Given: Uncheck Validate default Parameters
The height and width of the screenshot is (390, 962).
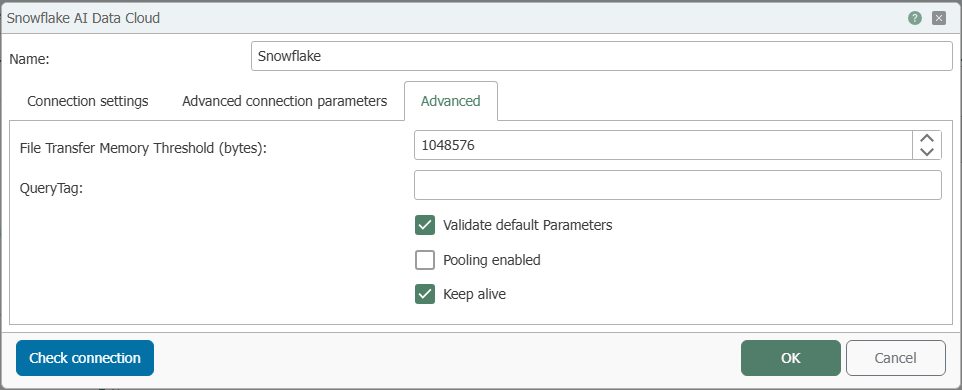Looking at the screenshot, I should [x=425, y=225].
